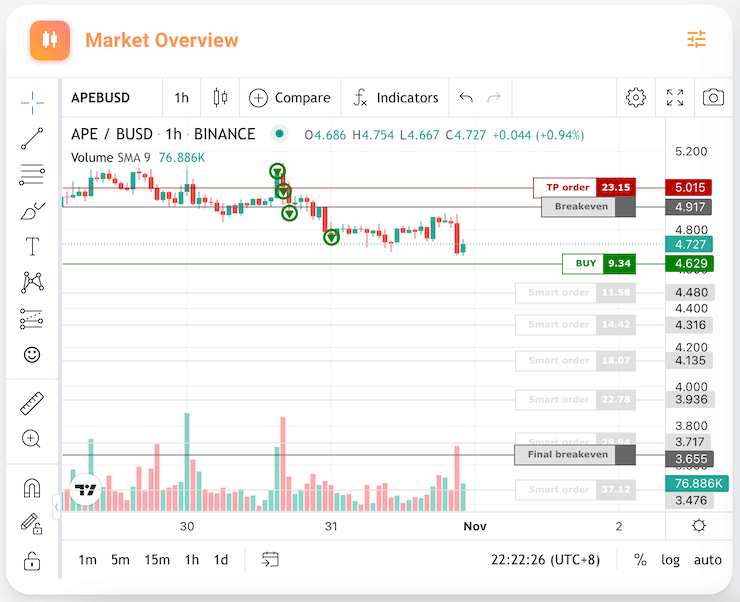Choose the brush drawing tool
The width and height of the screenshot is (740, 602).
pyautogui.click(x=32, y=211)
